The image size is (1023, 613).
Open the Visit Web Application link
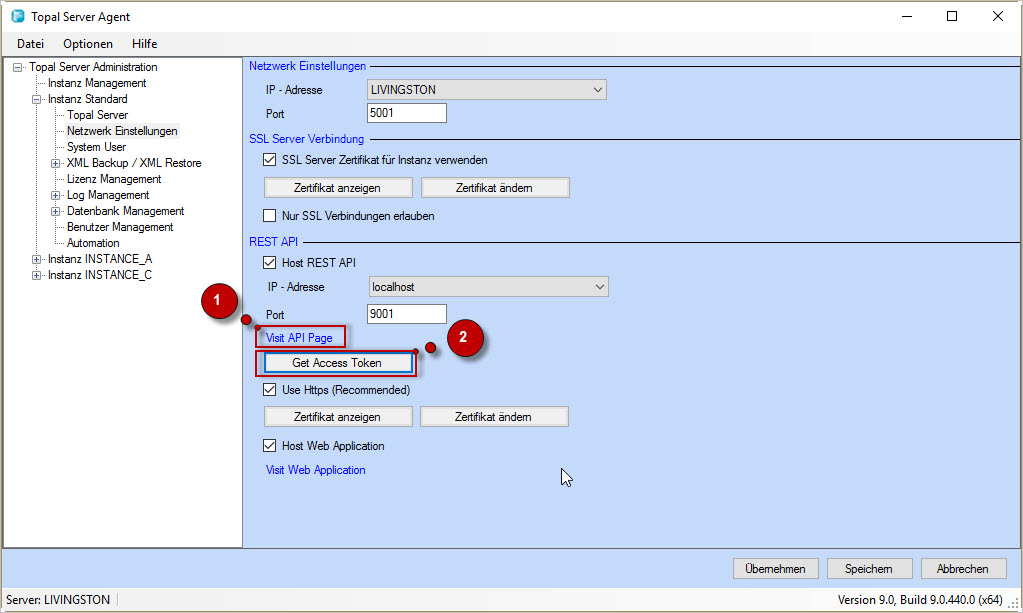pos(315,470)
